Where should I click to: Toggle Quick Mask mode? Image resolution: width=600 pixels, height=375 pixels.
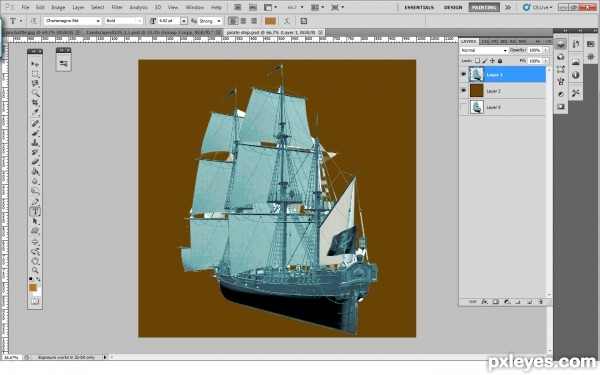[35, 302]
